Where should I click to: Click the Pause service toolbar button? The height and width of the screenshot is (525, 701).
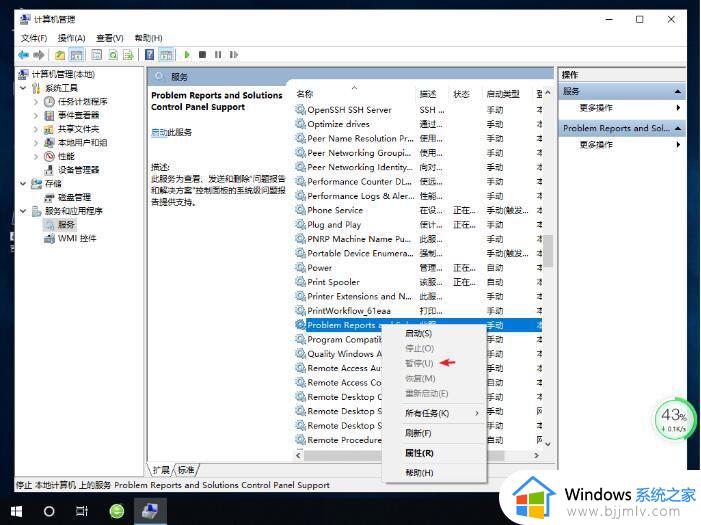(218, 55)
